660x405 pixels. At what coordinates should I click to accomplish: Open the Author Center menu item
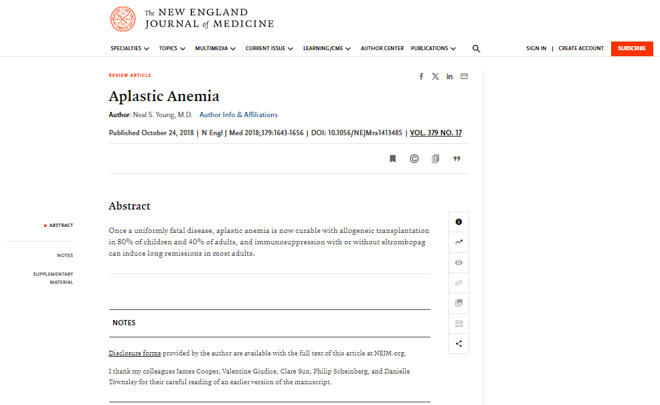(382, 48)
